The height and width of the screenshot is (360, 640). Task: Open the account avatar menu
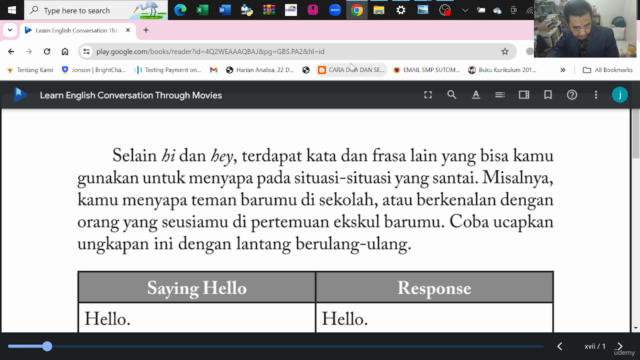pos(620,95)
